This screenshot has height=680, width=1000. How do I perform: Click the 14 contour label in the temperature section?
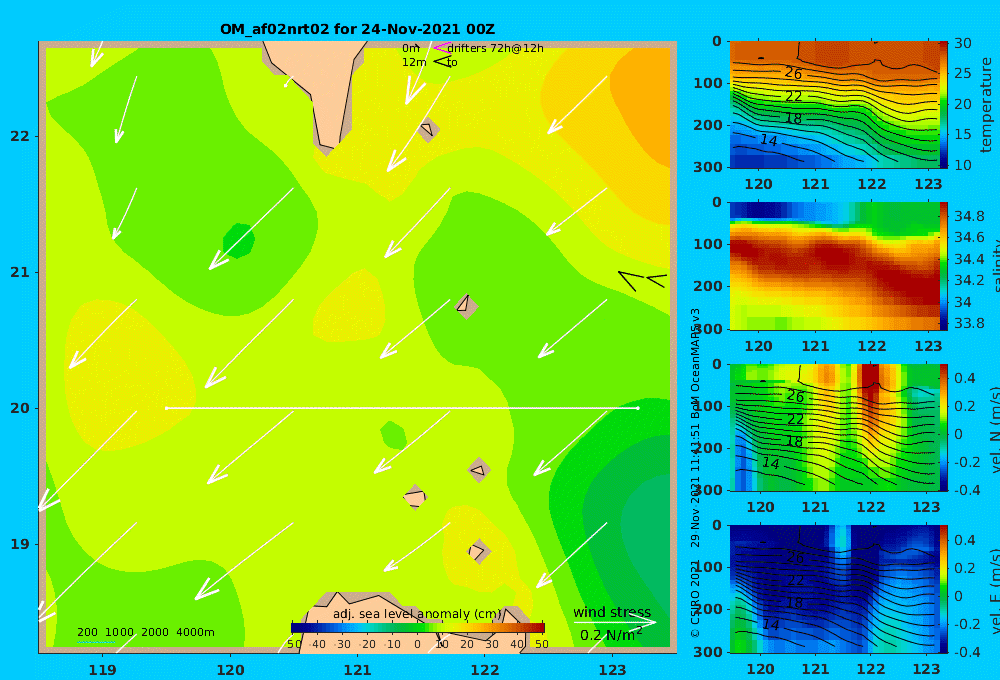[x=769, y=140]
